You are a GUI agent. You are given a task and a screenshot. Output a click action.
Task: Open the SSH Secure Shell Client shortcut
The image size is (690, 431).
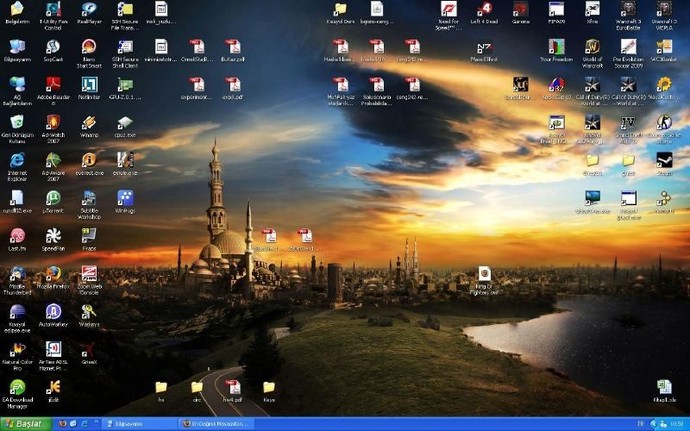pos(125,47)
